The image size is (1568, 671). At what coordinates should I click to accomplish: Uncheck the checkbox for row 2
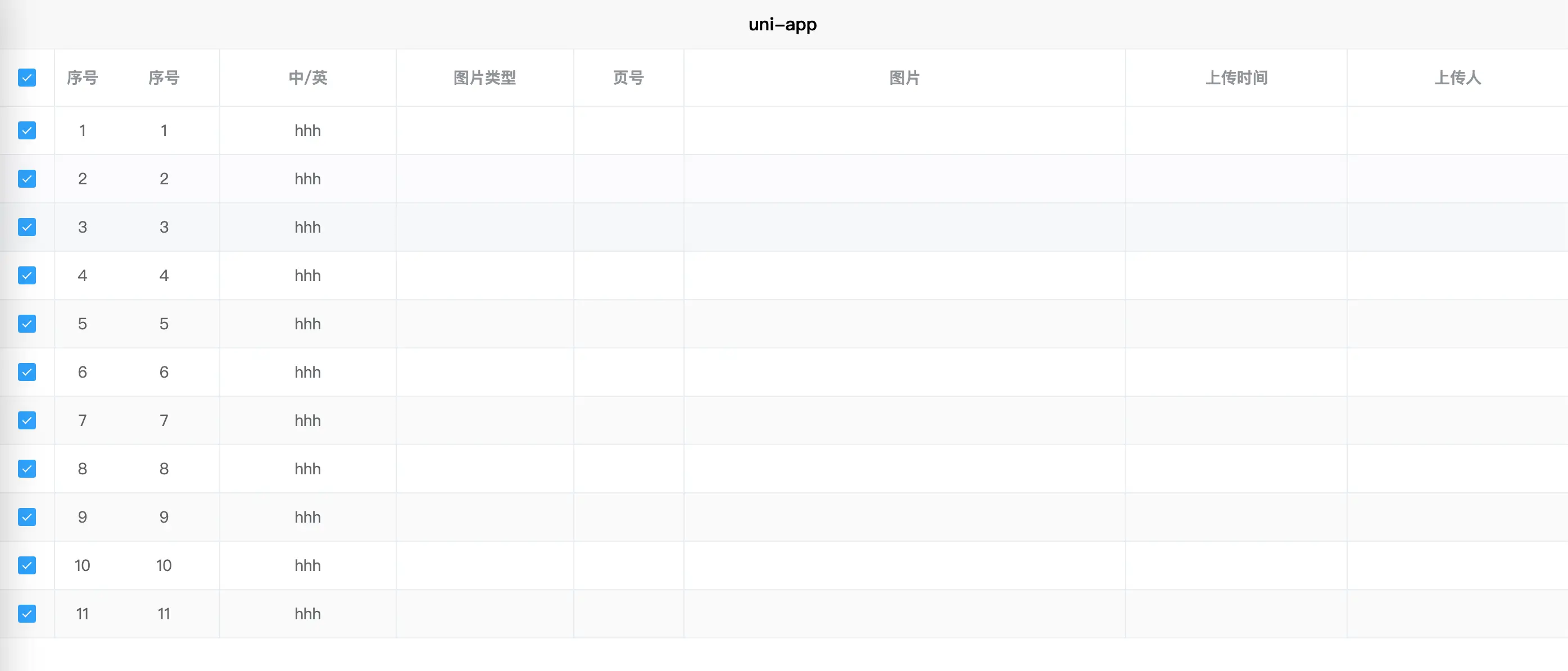[27, 178]
